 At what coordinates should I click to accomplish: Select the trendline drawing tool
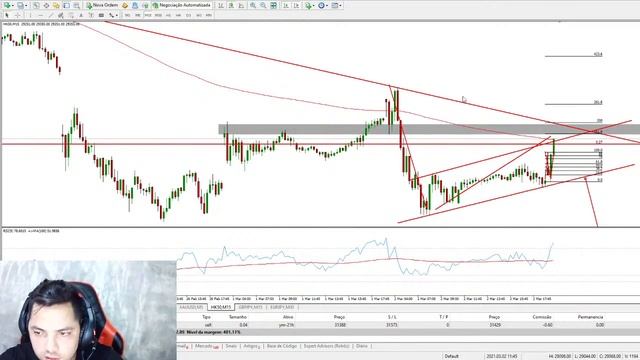51,15
